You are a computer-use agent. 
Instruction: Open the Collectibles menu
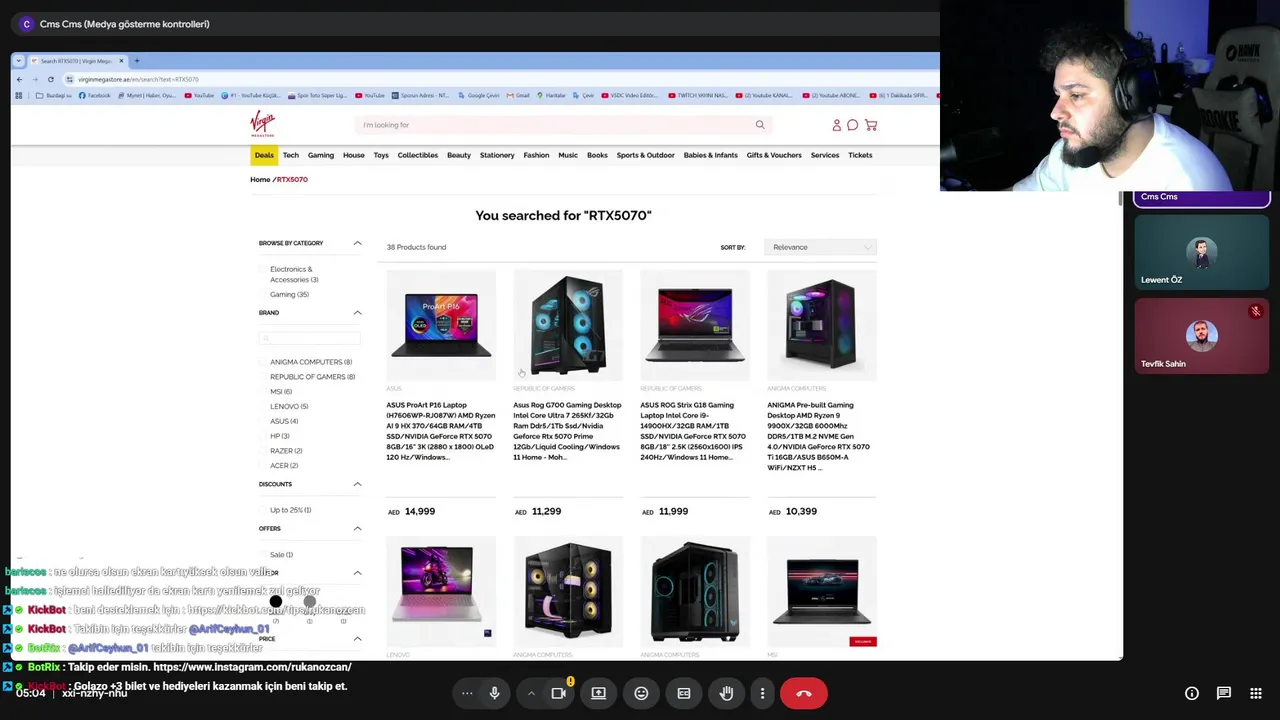[x=418, y=155]
